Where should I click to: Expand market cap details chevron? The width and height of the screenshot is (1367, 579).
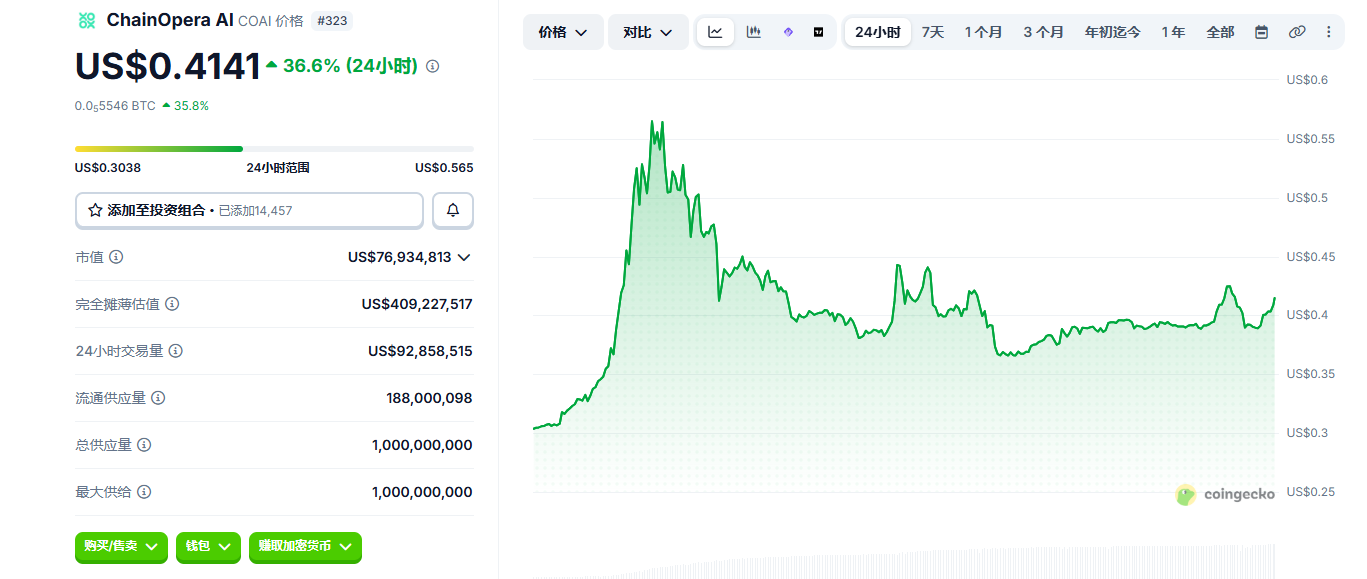click(464, 257)
